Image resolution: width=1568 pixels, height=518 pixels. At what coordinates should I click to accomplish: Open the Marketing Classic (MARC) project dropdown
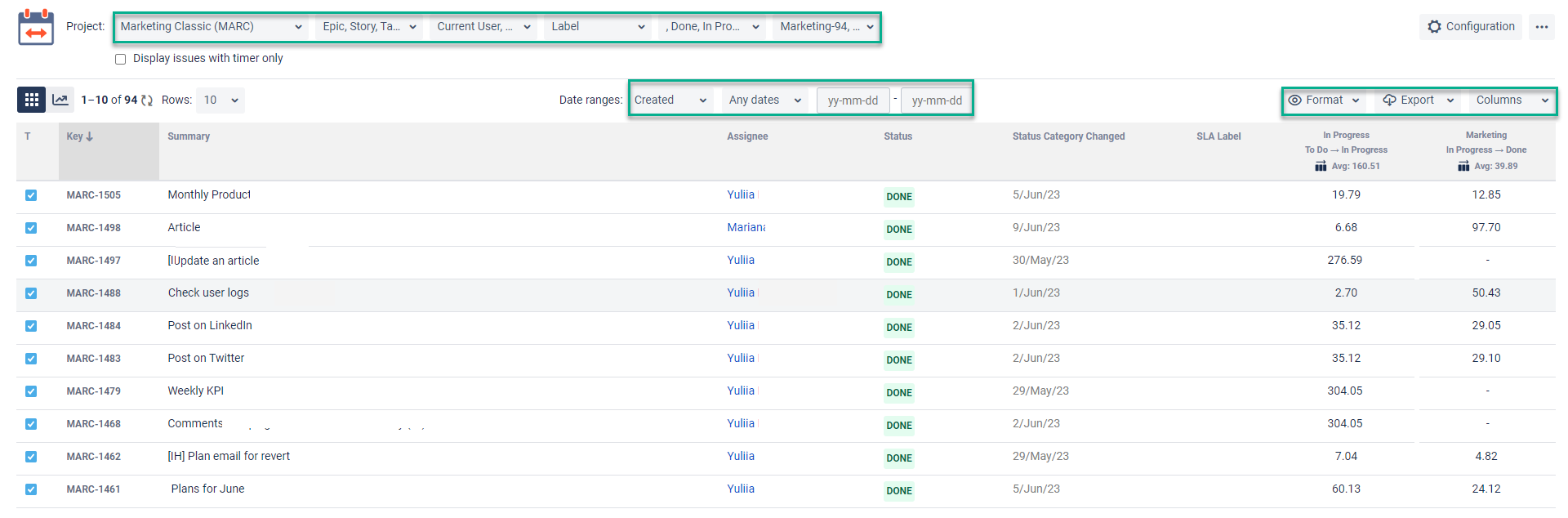[x=212, y=27]
